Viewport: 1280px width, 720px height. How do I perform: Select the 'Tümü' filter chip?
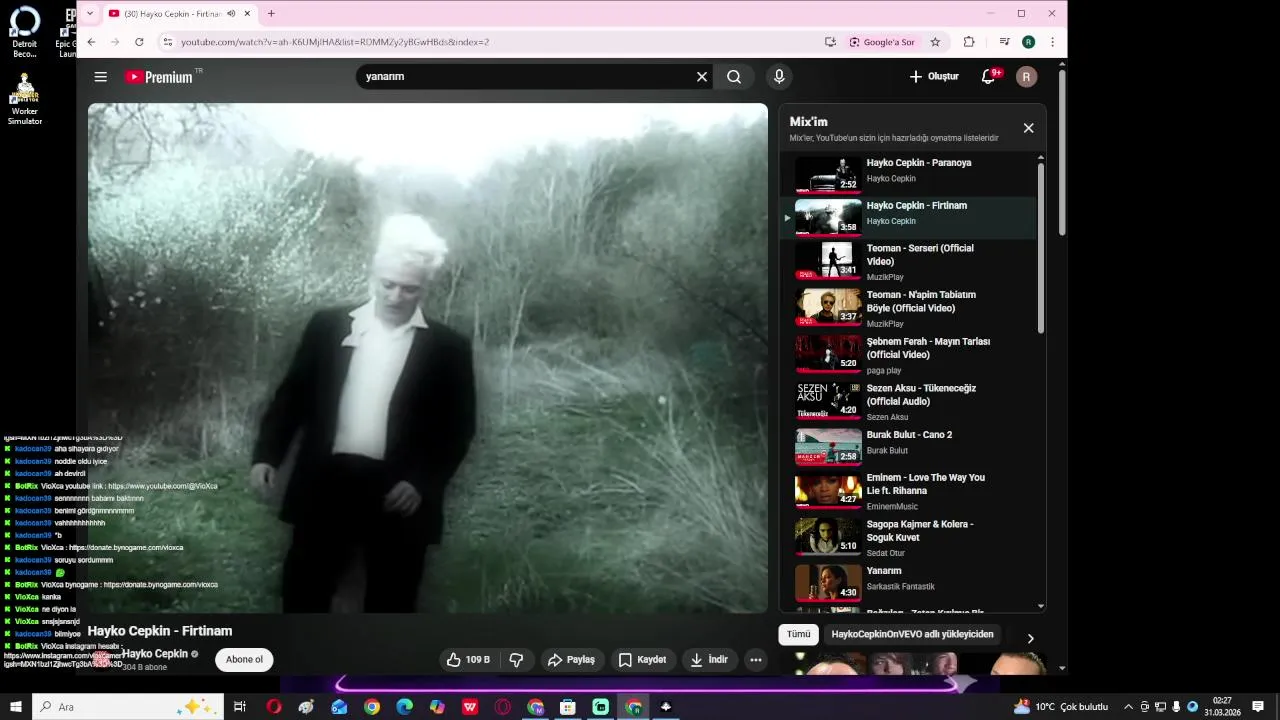(x=798, y=634)
